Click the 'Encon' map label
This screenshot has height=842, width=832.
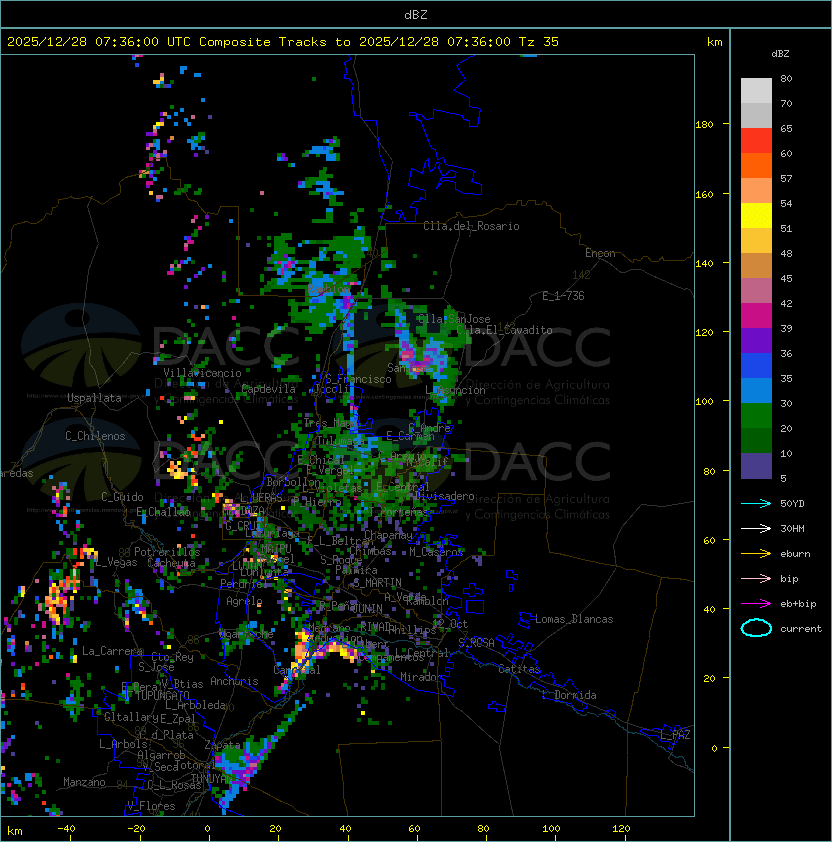click(600, 253)
